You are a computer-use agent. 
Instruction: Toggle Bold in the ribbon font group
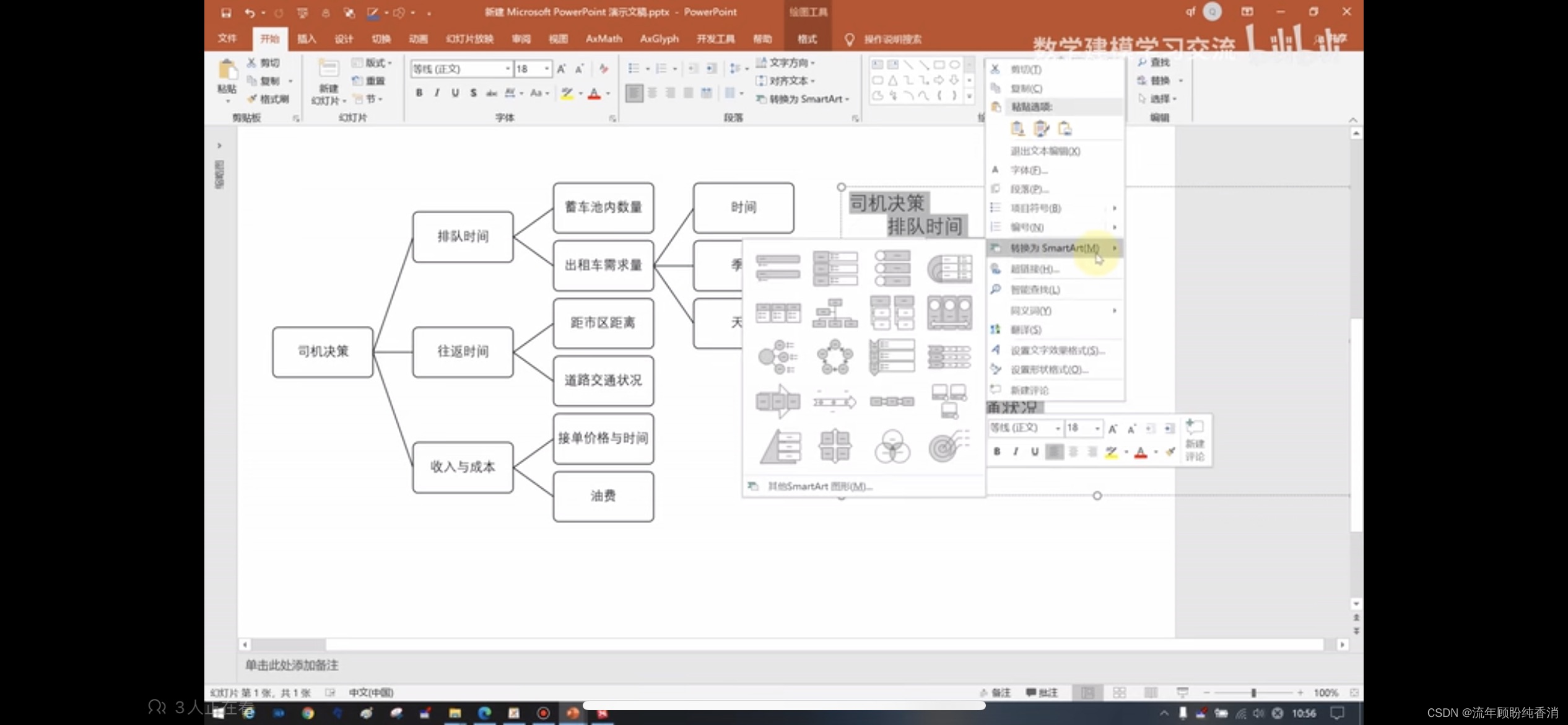coord(419,93)
